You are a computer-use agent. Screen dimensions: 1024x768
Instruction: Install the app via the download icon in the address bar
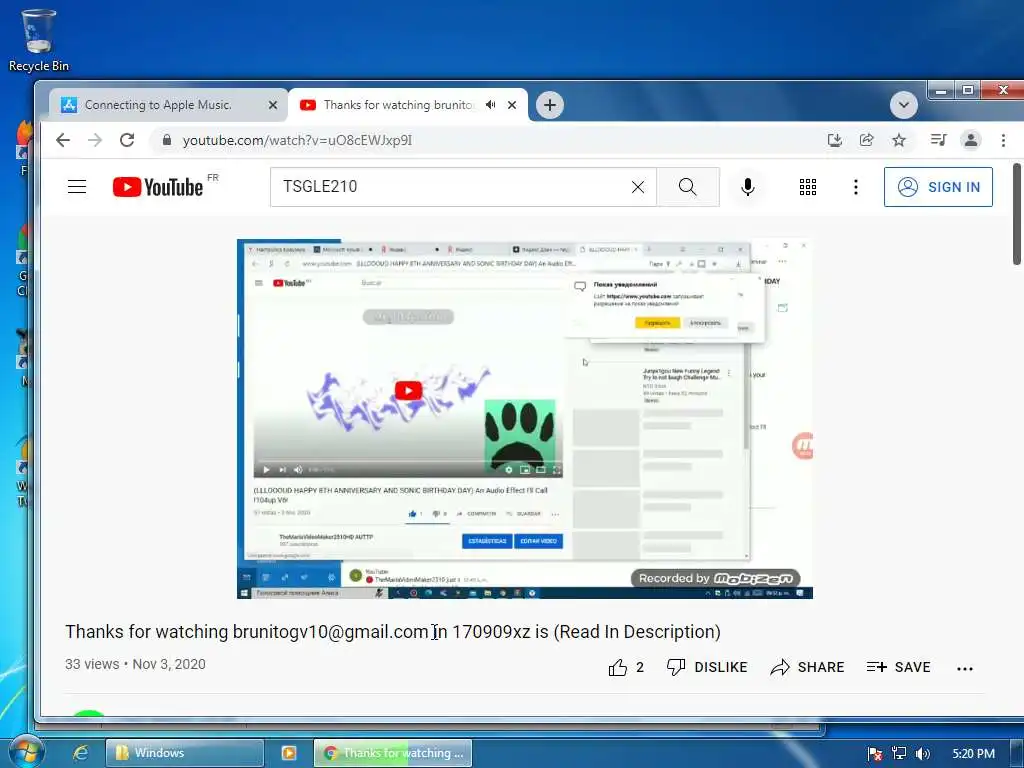click(x=835, y=140)
